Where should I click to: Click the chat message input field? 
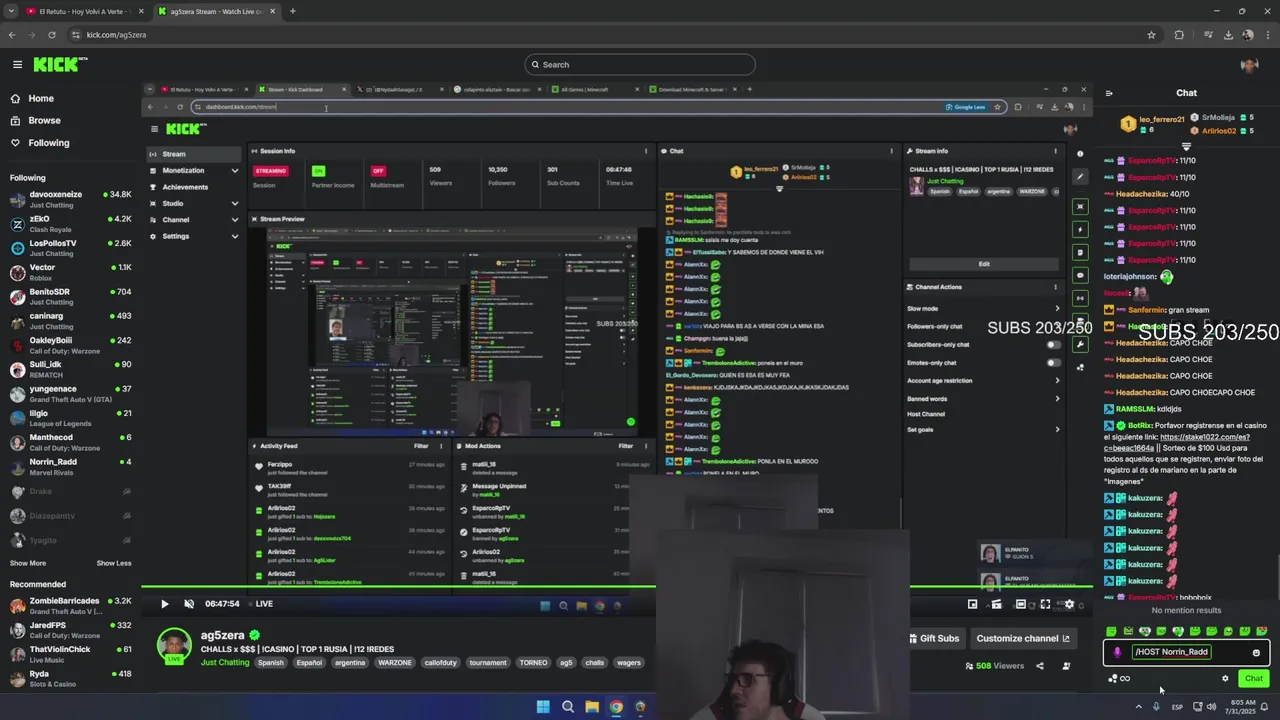[x=1187, y=652]
